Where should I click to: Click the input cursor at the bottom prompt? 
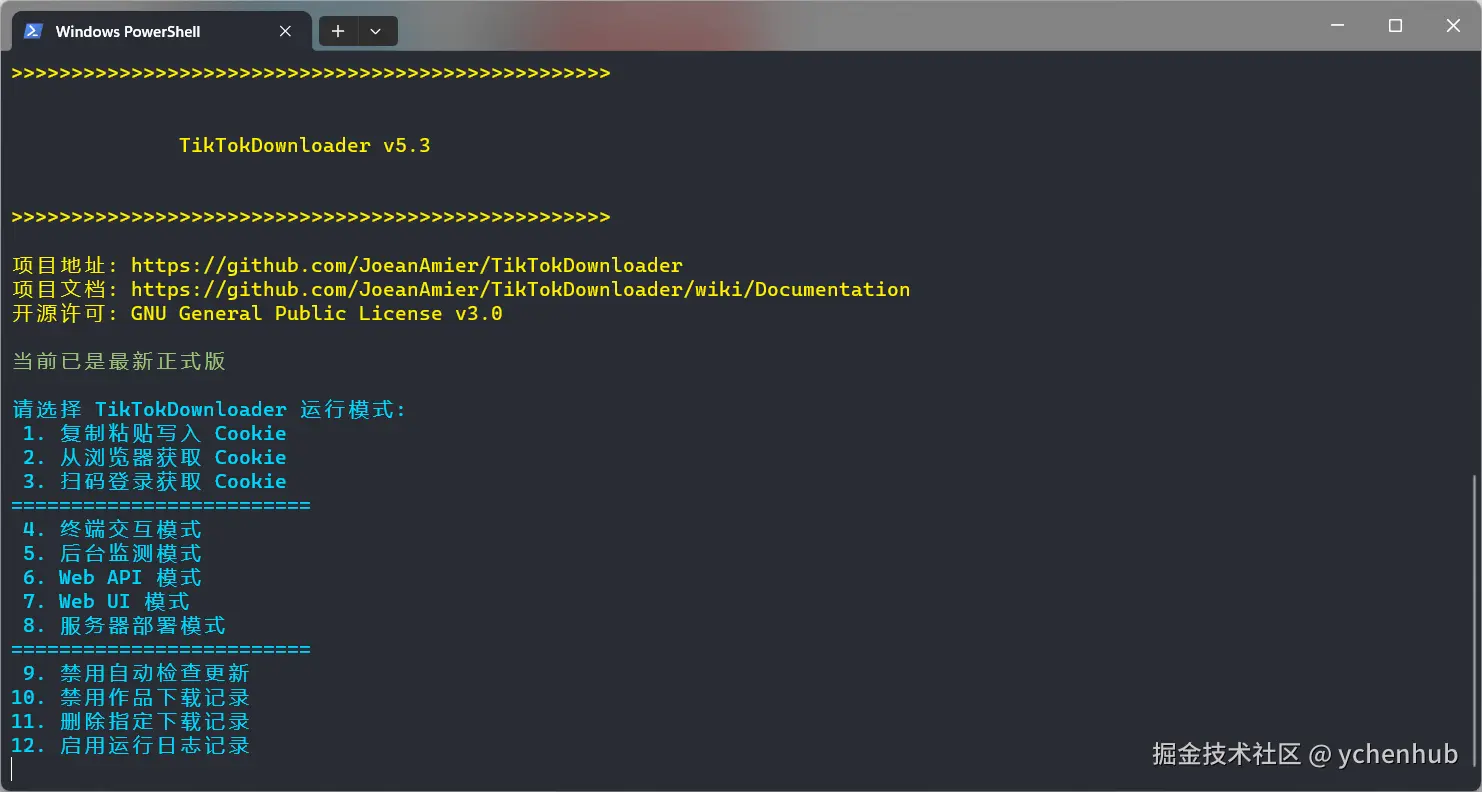pos(12,769)
